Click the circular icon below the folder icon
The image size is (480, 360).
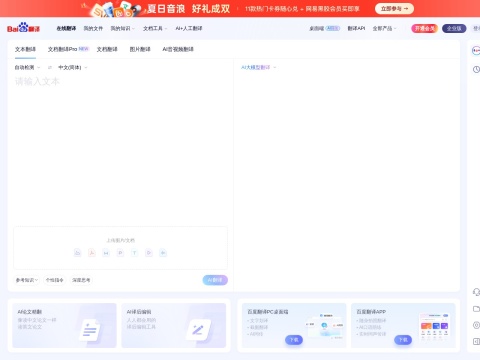click(x=476, y=325)
